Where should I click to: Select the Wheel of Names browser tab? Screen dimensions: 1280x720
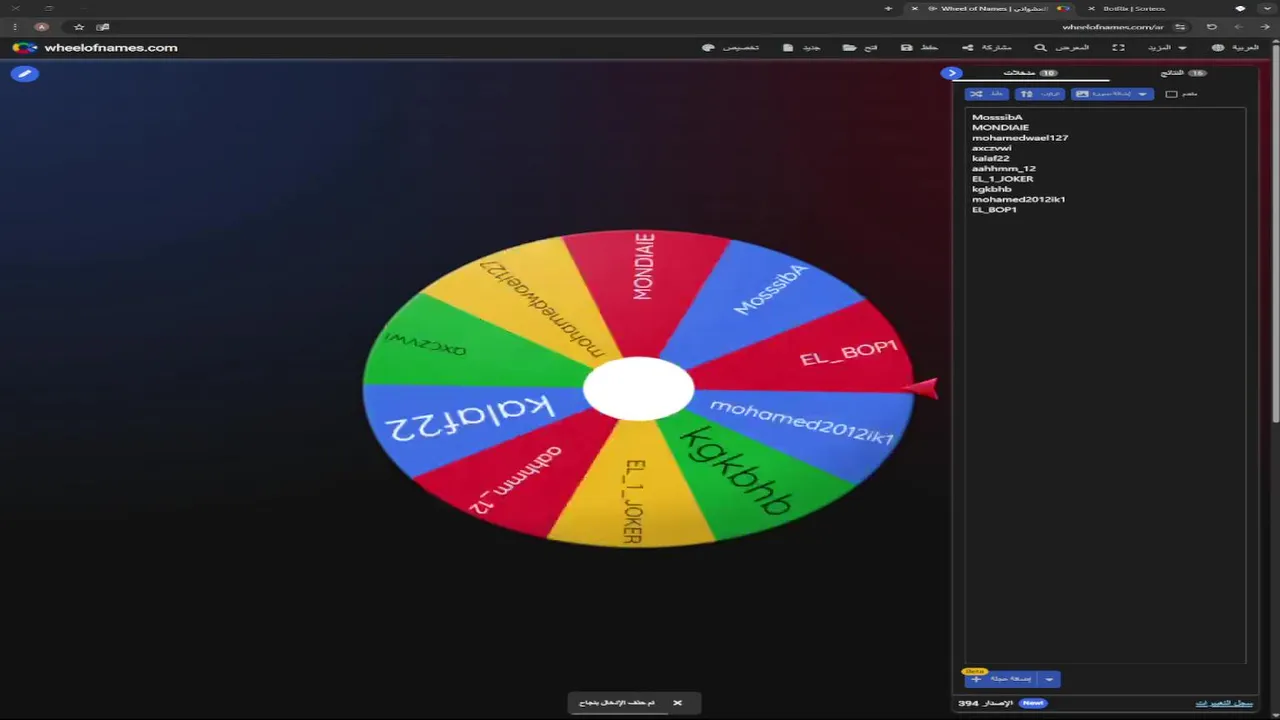tap(994, 8)
